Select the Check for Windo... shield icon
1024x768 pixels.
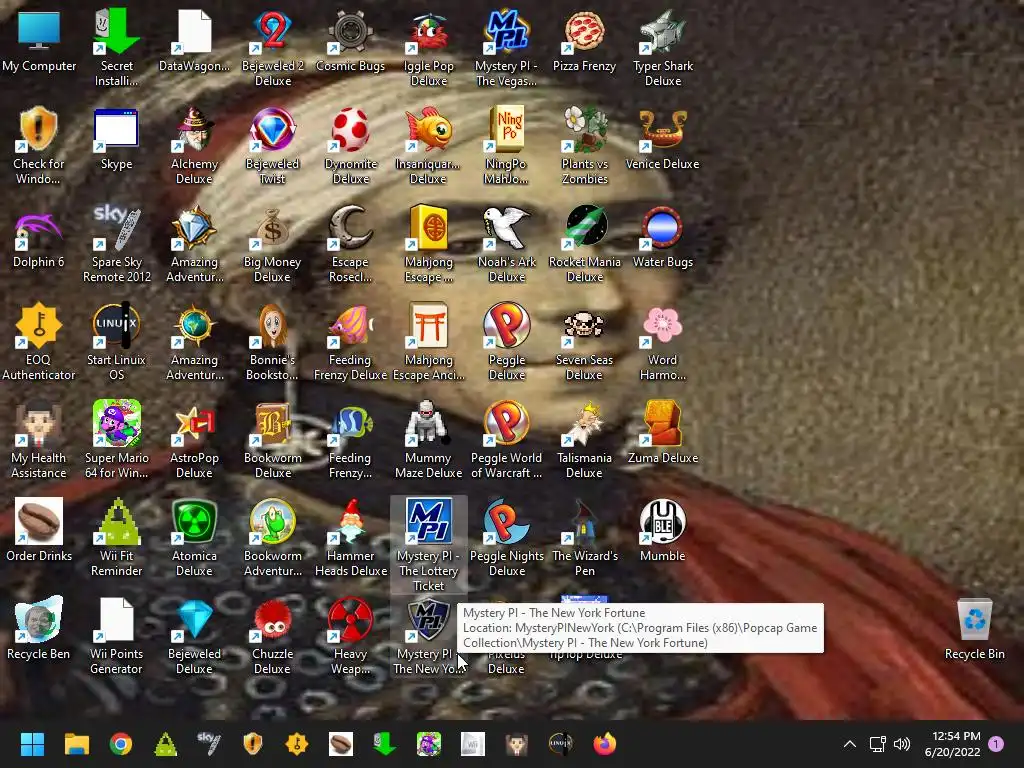[x=39, y=145]
